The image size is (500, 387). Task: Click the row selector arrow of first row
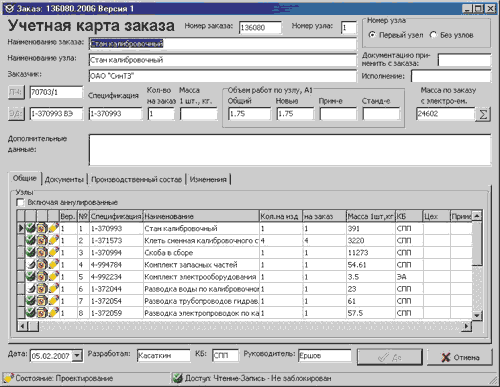21,228
